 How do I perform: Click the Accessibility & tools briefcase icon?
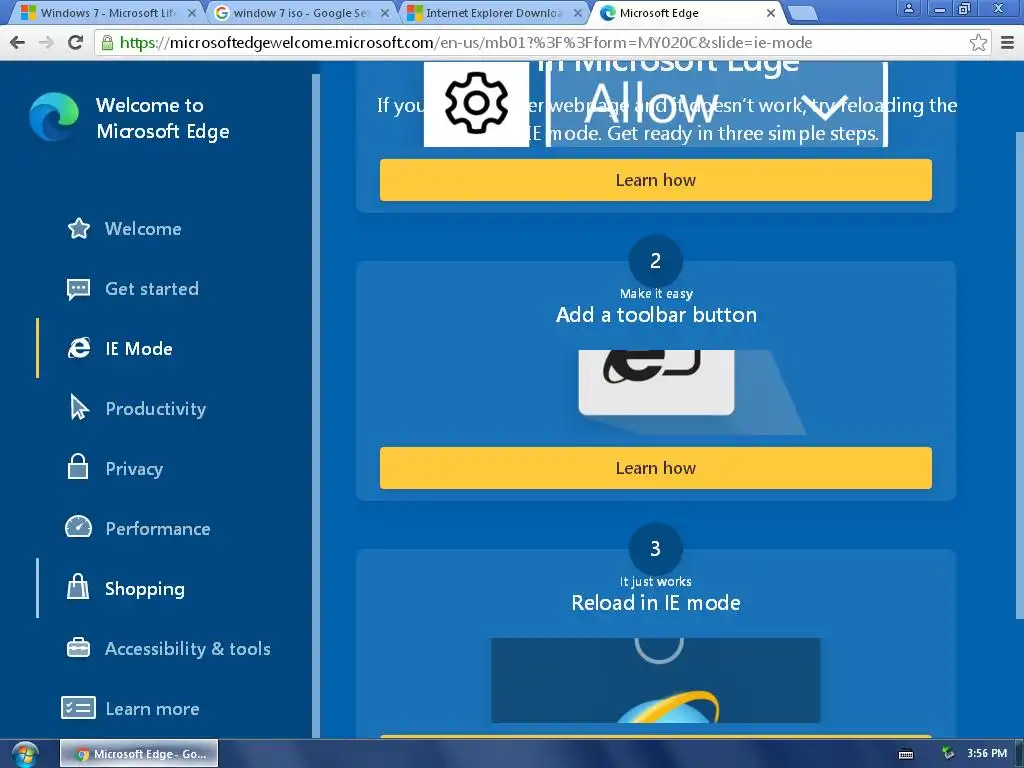(x=78, y=647)
